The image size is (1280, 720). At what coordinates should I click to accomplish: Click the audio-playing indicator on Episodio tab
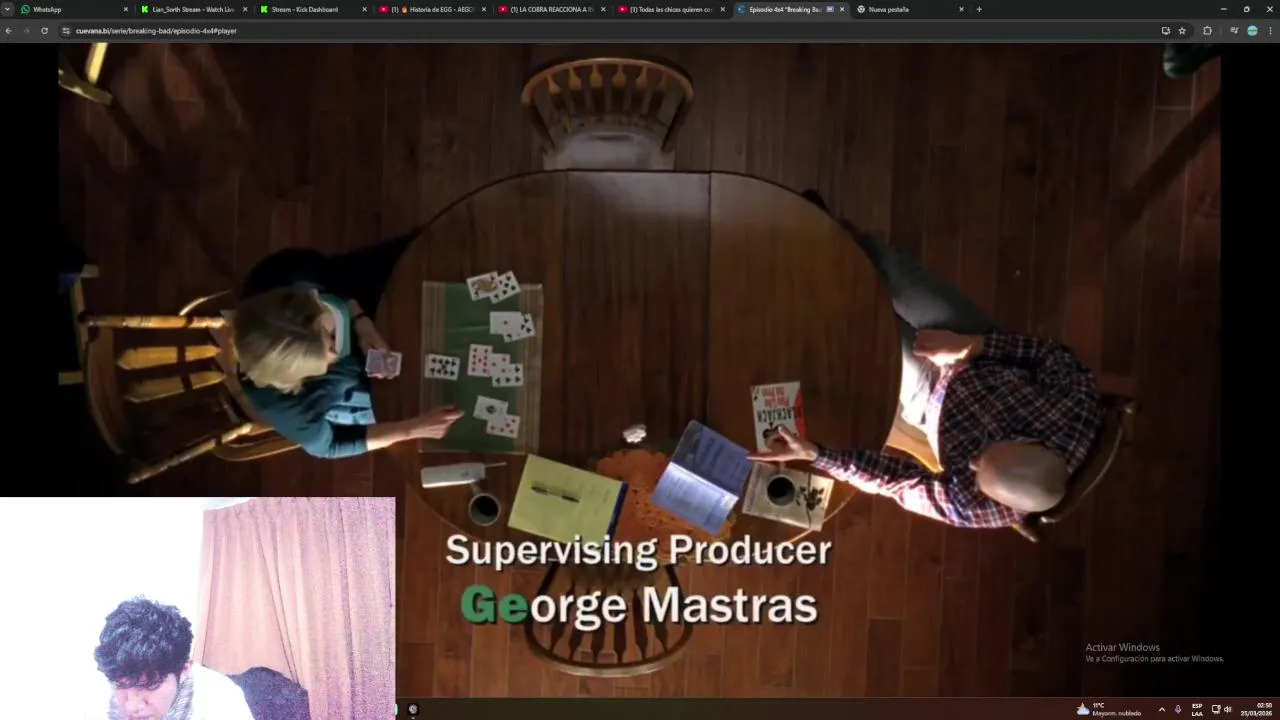click(830, 9)
